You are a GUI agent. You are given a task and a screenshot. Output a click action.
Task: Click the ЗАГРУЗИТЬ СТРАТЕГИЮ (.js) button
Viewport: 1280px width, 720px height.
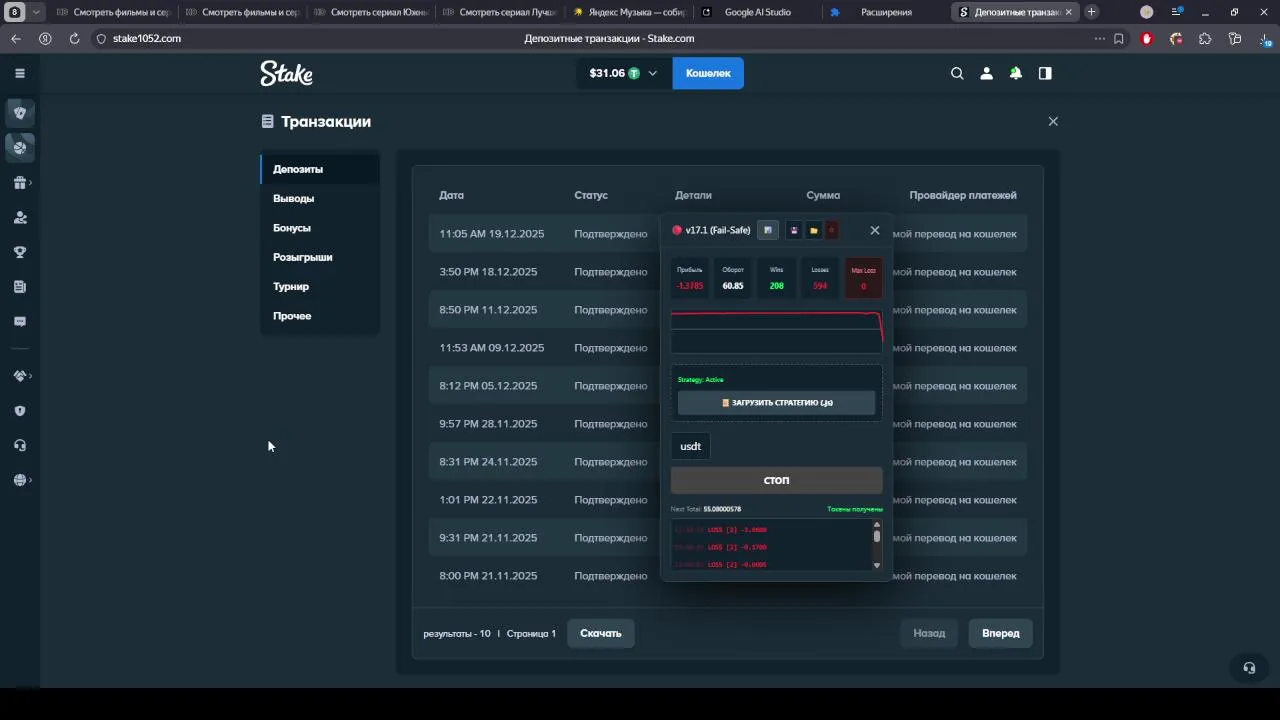click(x=776, y=402)
